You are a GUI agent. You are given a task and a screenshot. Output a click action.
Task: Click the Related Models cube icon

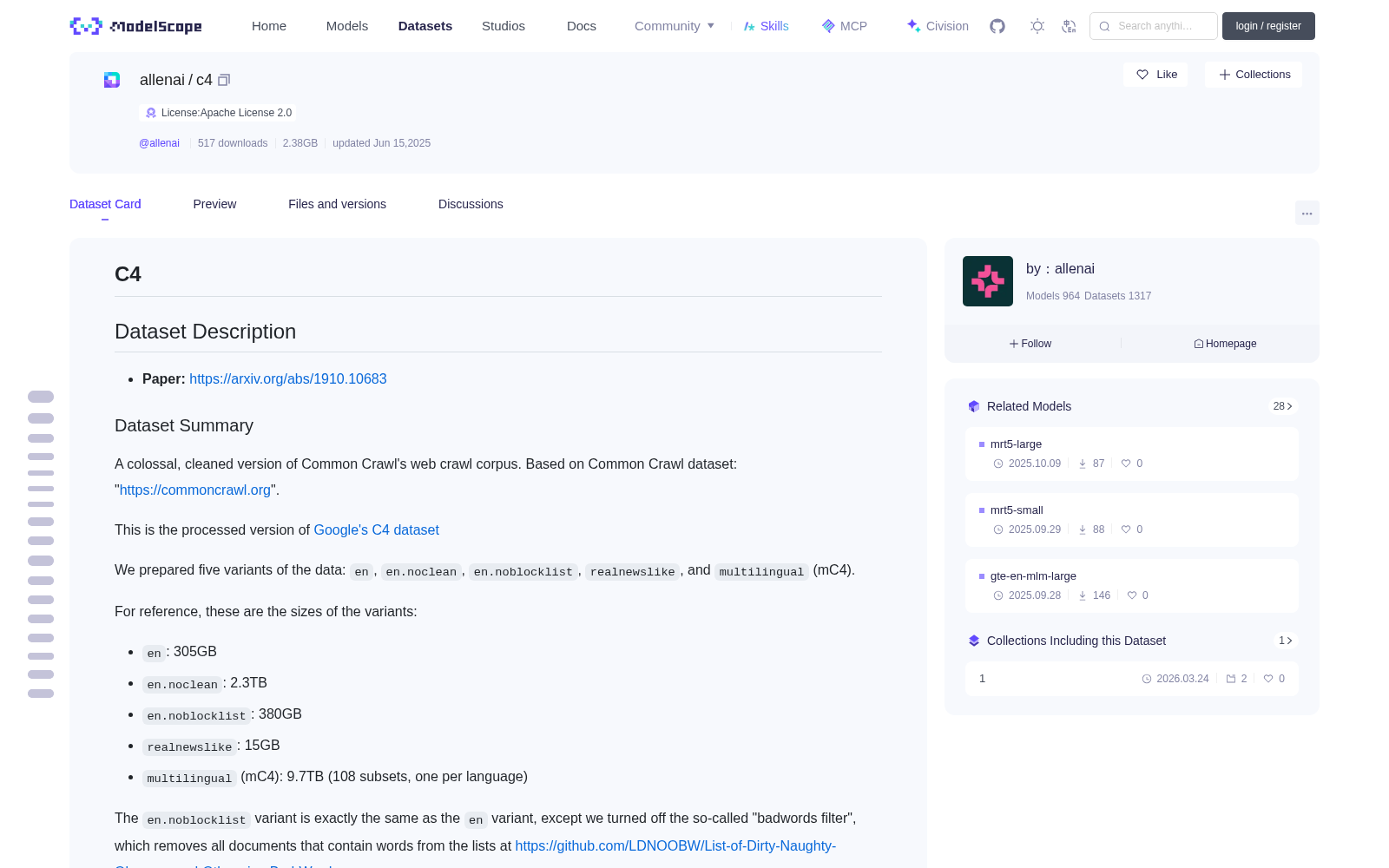coord(974,406)
